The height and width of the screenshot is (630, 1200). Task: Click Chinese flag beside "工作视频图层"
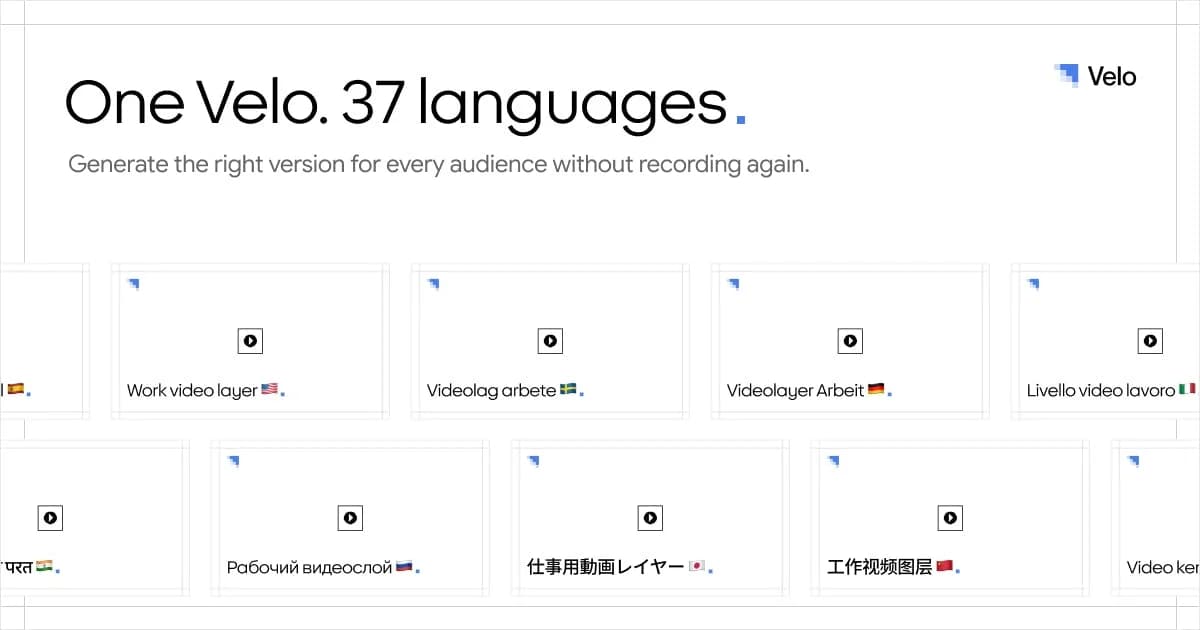tap(944, 567)
